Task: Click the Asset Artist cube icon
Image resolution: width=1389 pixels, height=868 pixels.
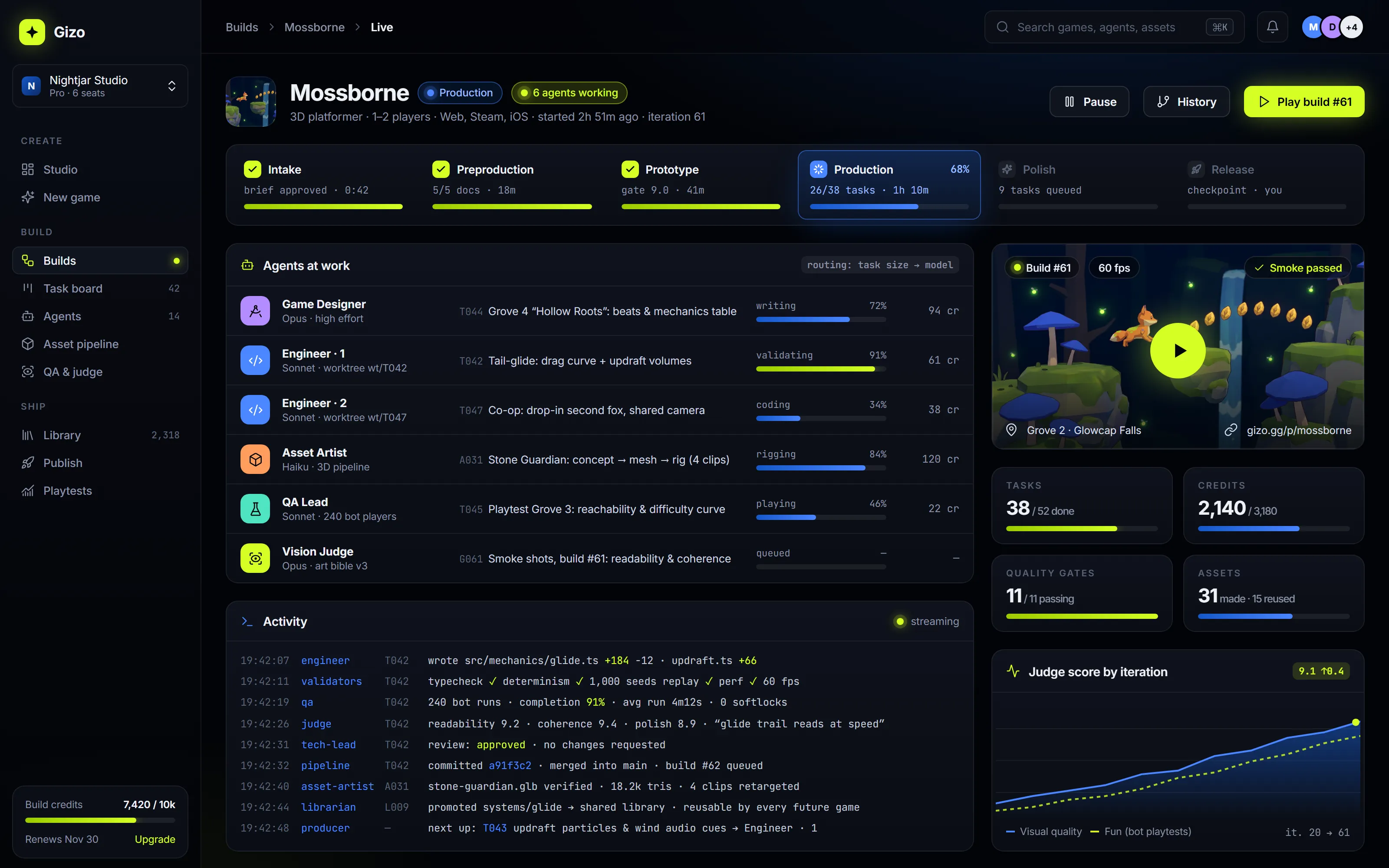Action: tap(255, 459)
